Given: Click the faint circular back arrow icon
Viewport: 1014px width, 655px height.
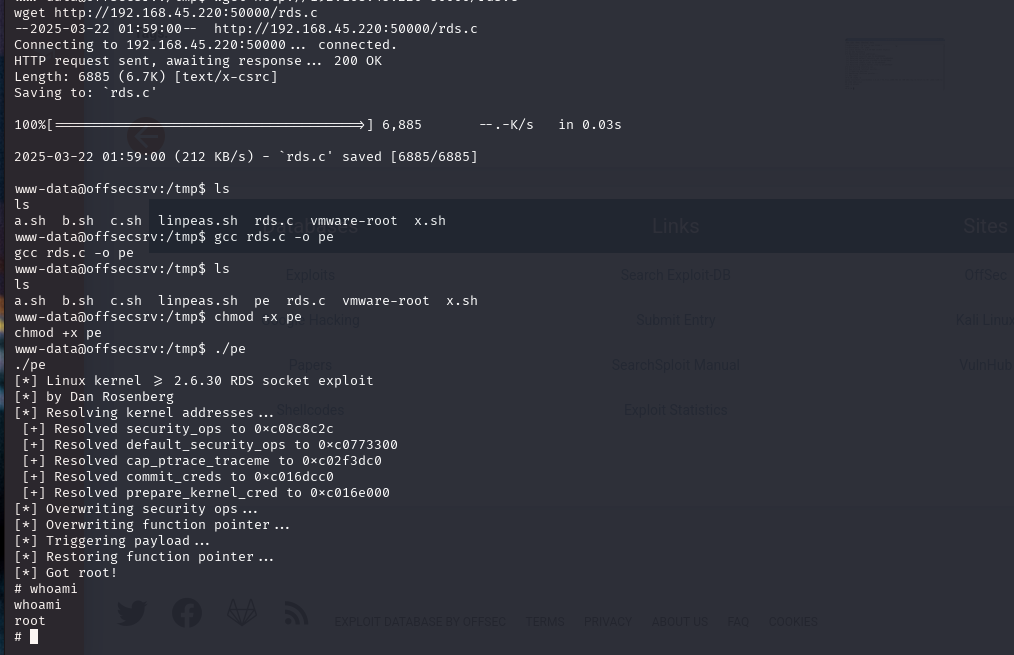Looking at the screenshot, I should click(146, 136).
